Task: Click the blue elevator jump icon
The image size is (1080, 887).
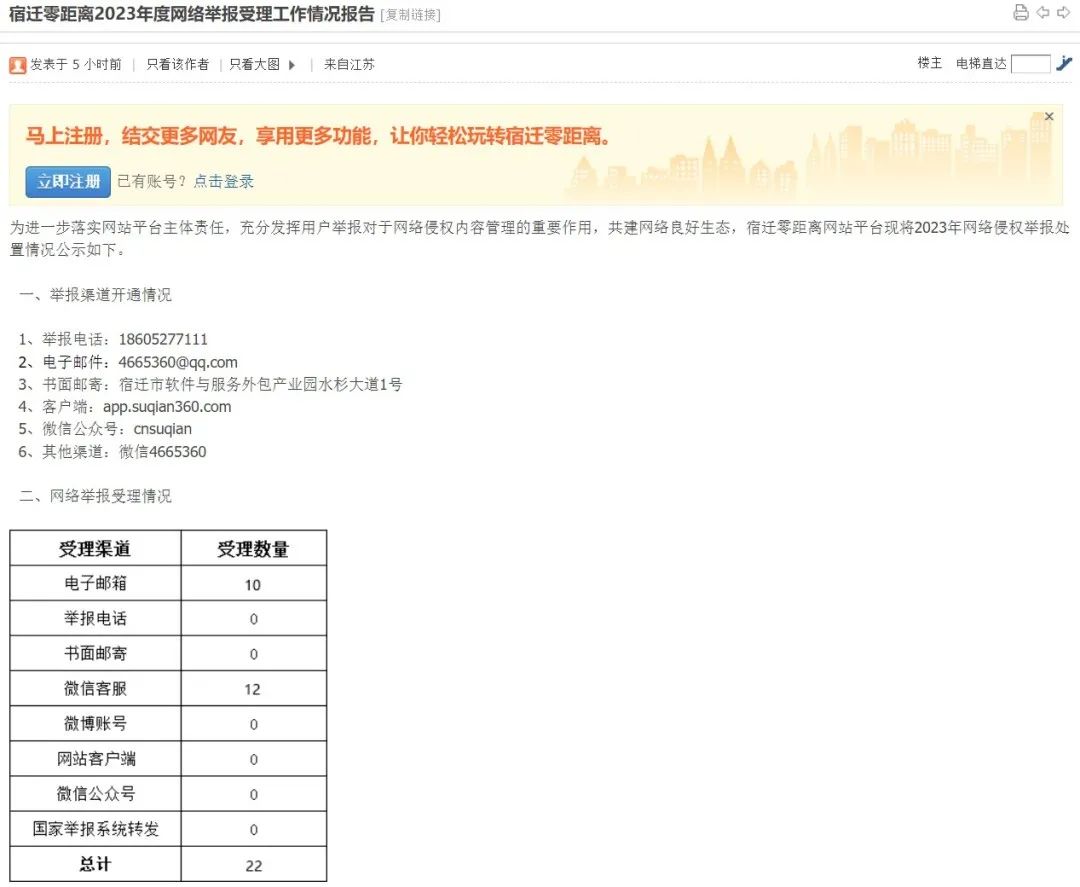Action: (1064, 64)
